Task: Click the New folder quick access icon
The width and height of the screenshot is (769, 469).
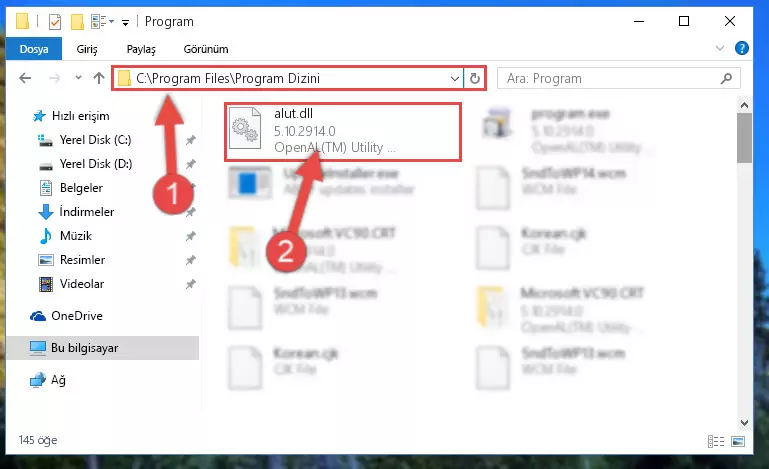Action: [x=77, y=22]
